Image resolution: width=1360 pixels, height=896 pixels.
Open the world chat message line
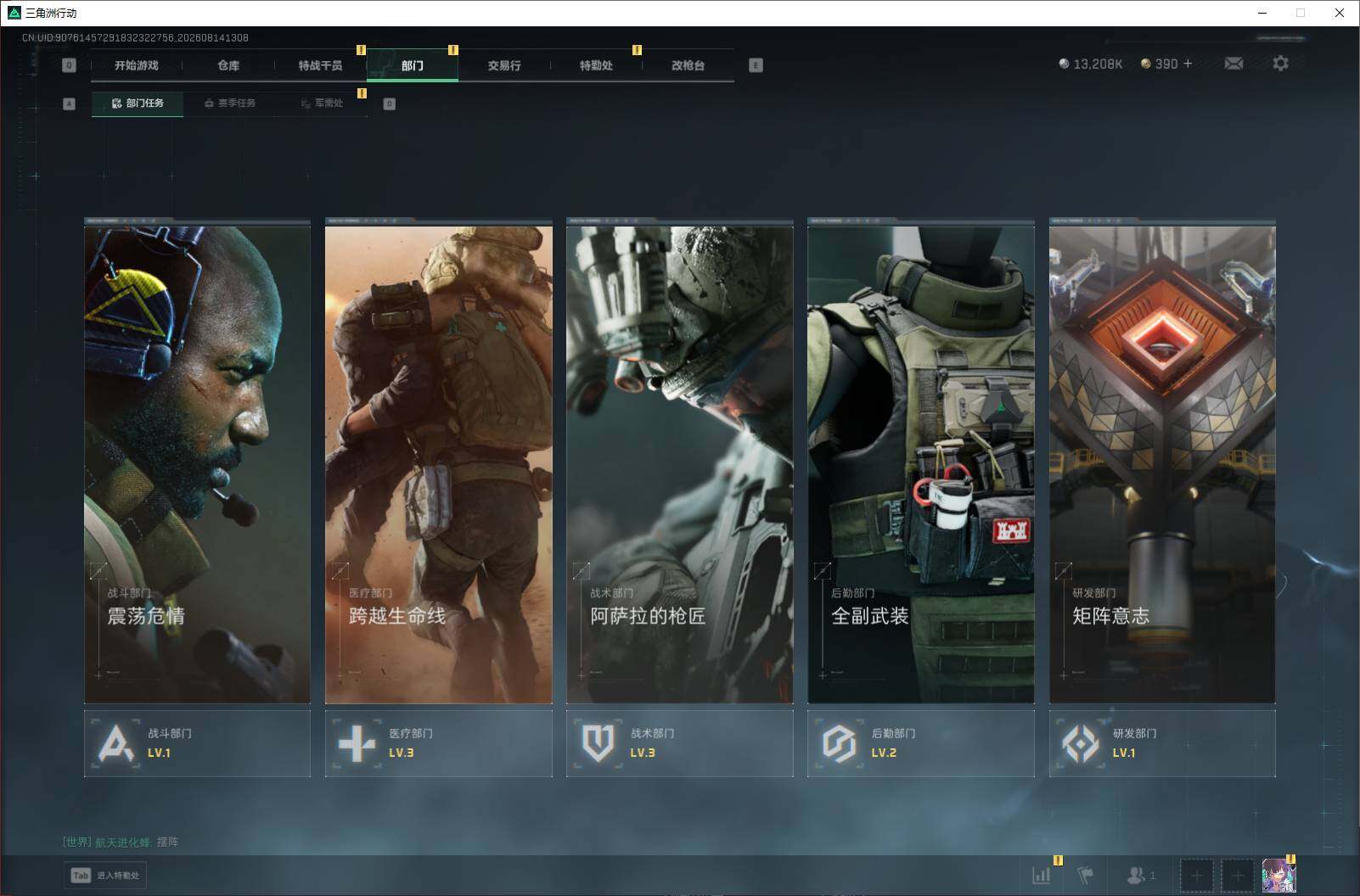(x=121, y=842)
